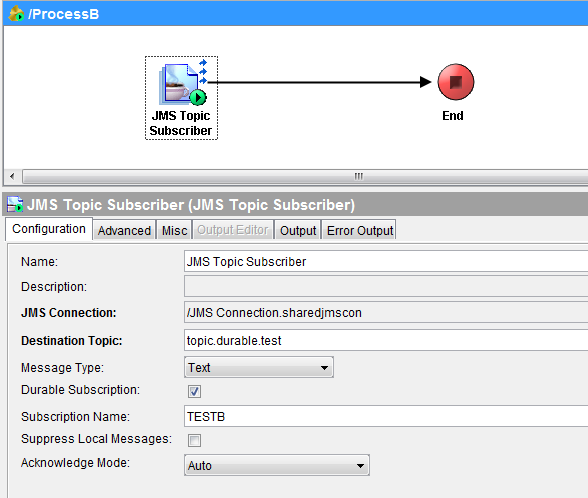Click the ProcessB title bar icon
The image size is (588, 498).
[x=16, y=14]
